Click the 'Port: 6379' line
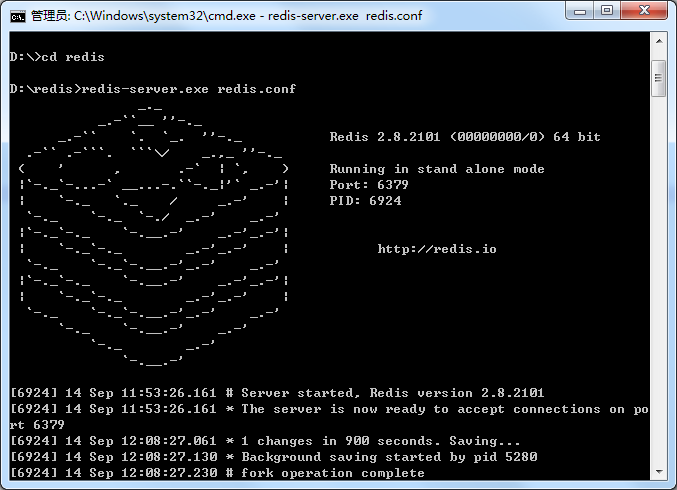This screenshot has width=677, height=490. tap(369, 185)
